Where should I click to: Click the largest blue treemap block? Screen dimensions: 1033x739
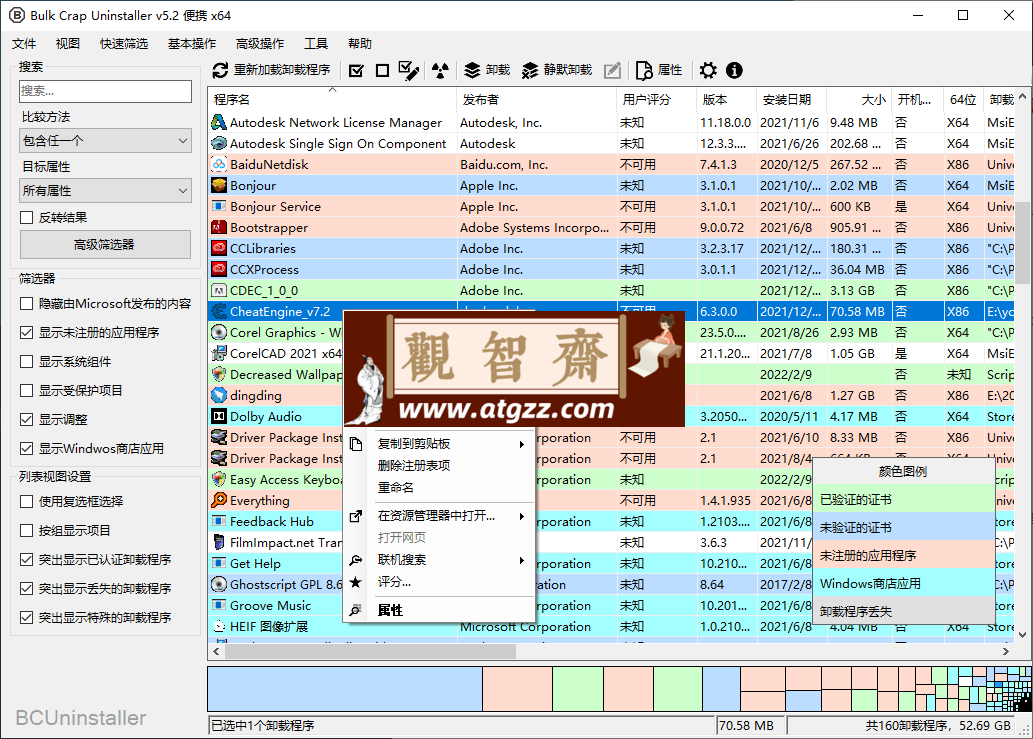(345, 689)
